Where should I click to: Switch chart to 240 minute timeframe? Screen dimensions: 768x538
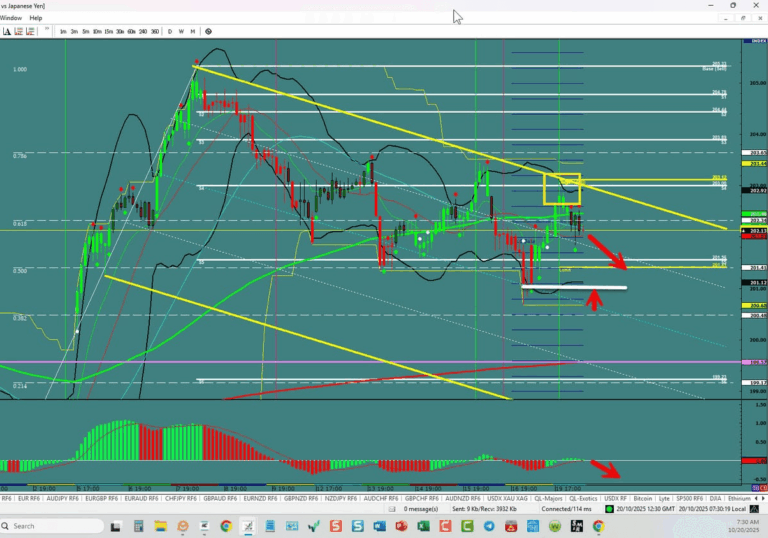143,31
